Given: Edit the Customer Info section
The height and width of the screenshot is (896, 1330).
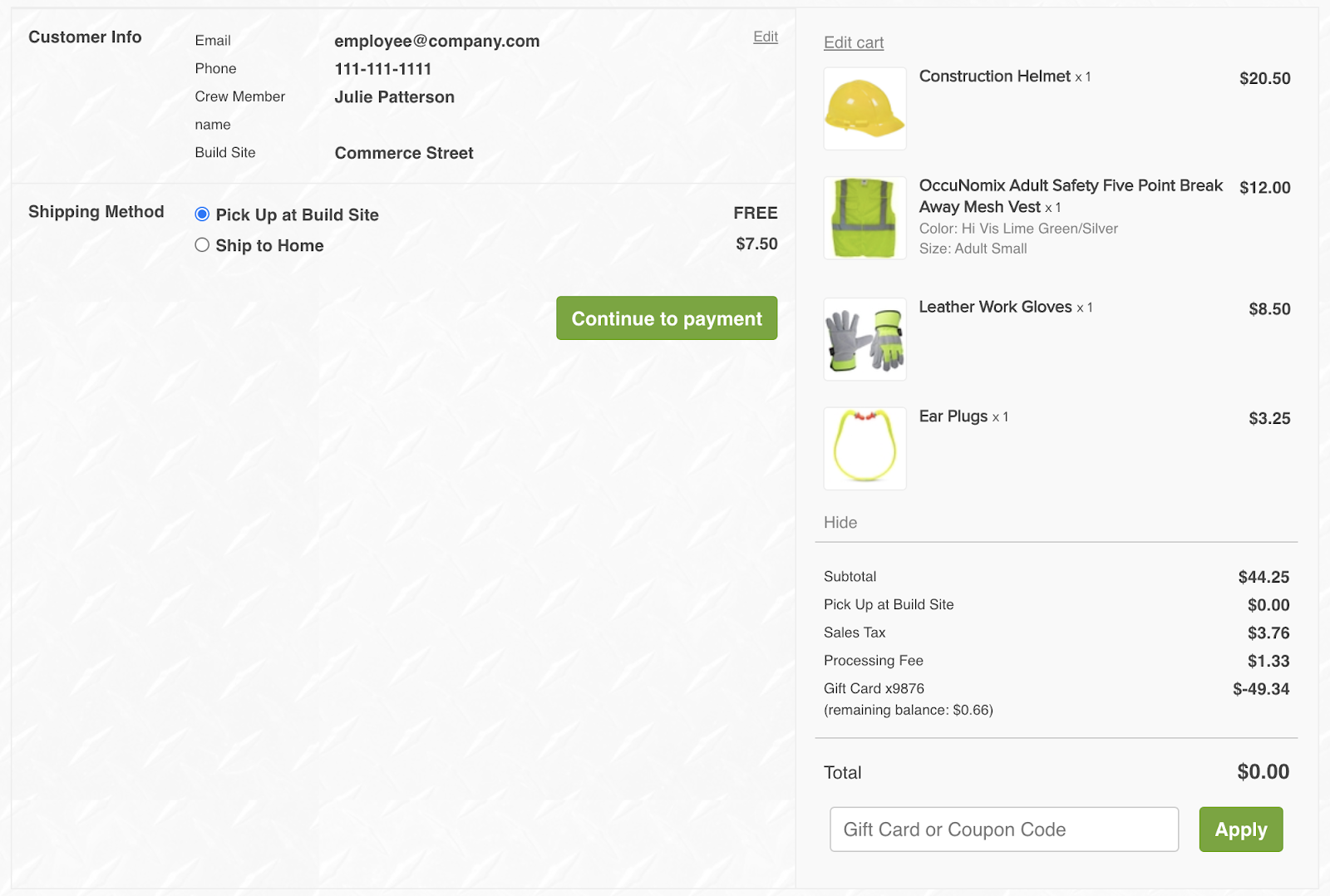Looking at the screenshot, I should coord(766,37).
